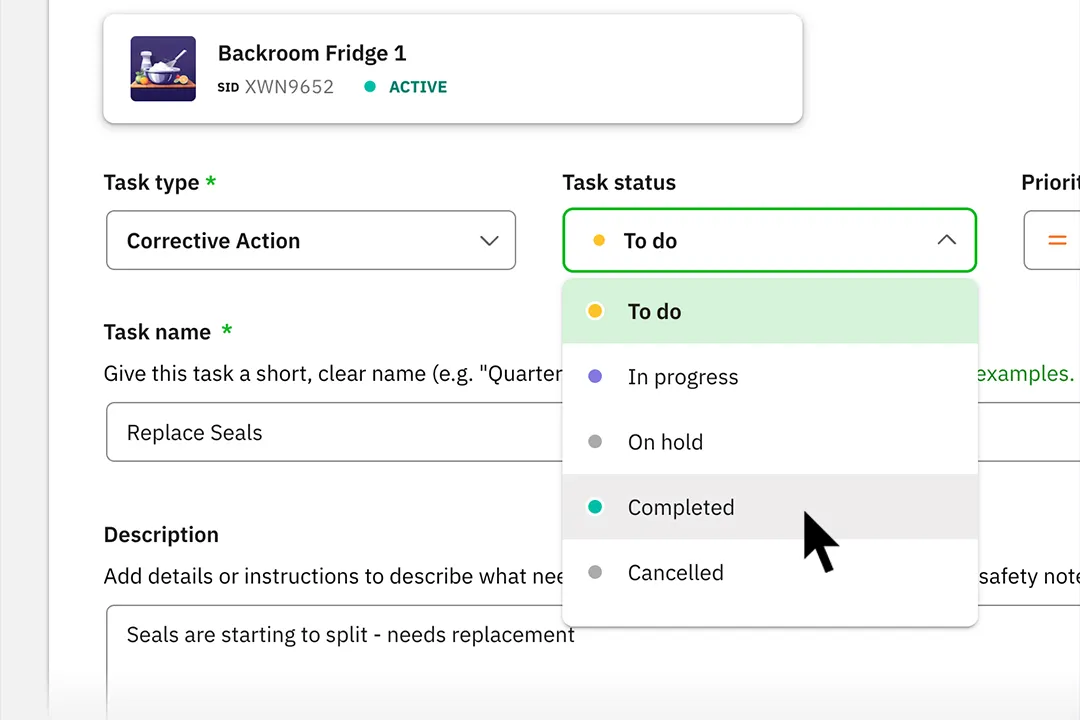Click the purple In progress status dot
Viewport: 1080px width, 720px height.
coord(595,376)
